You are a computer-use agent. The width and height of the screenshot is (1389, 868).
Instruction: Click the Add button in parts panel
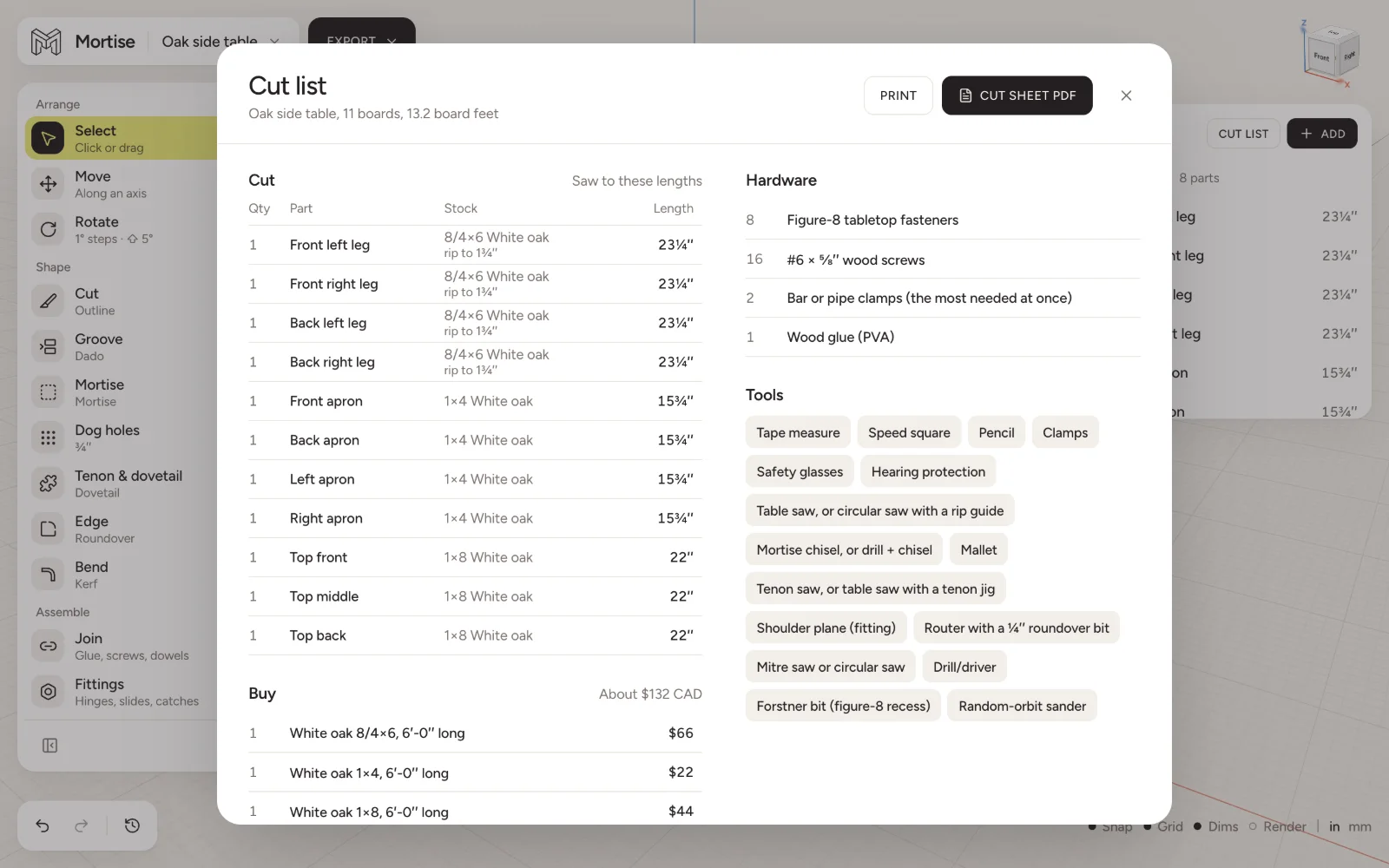point(1322,134)
